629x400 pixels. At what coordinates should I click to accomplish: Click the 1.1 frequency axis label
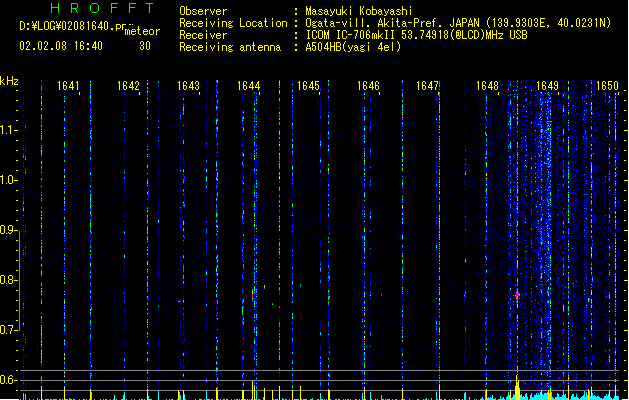pyautogui.click(x=8, y=130)
